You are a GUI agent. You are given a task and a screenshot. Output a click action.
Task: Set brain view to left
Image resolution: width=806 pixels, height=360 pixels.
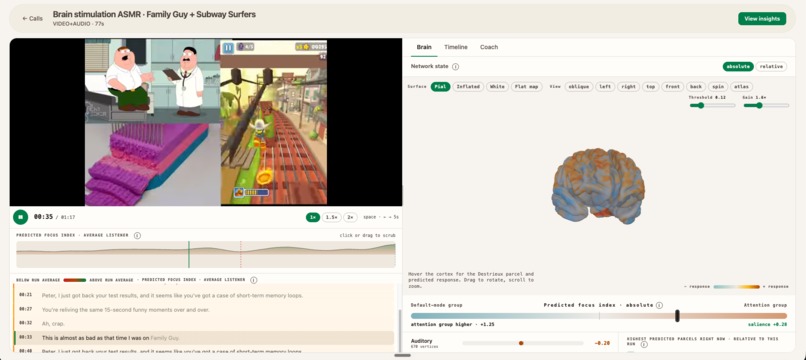pyautogui.click(x=606, y=86)
